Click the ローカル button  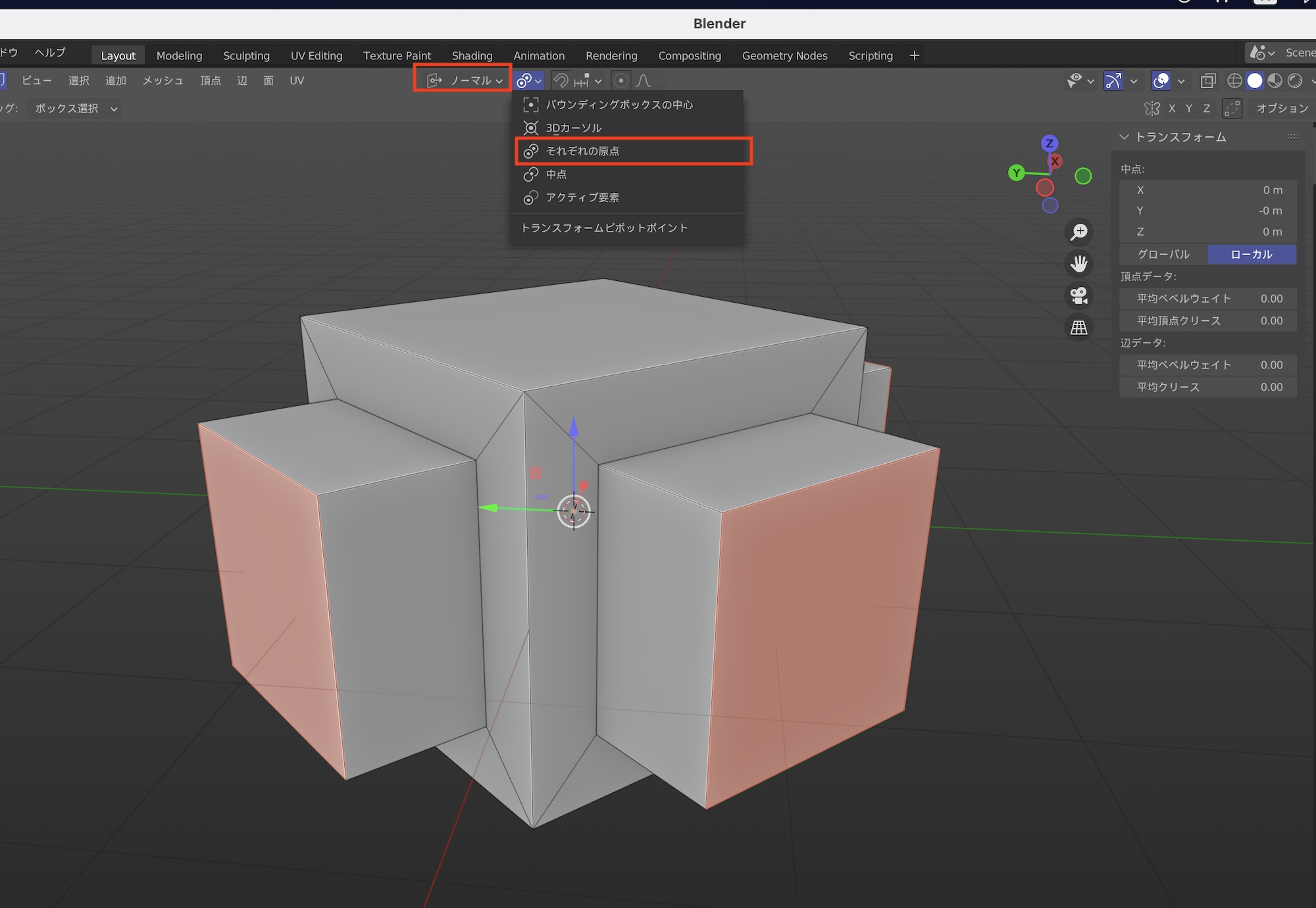[1251, 254]
